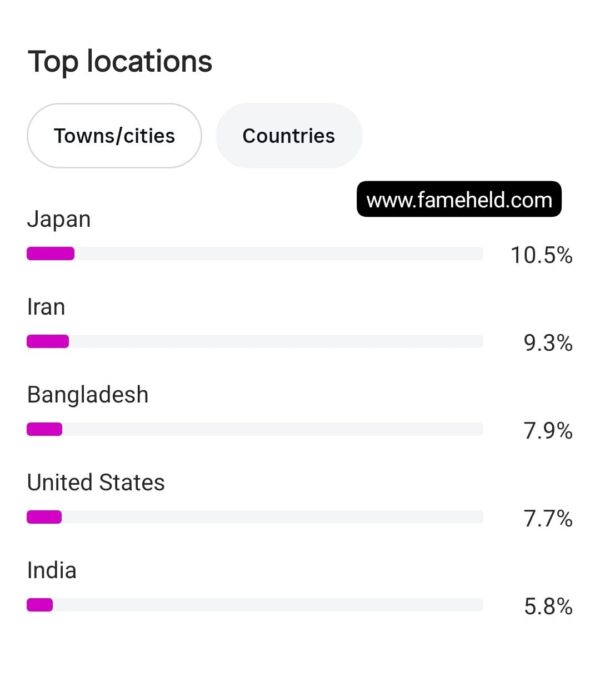The height and width of the screenshot is (681, 600).
Task: Click the 7.9% value for Bangladesh
Action: [548, 431]
